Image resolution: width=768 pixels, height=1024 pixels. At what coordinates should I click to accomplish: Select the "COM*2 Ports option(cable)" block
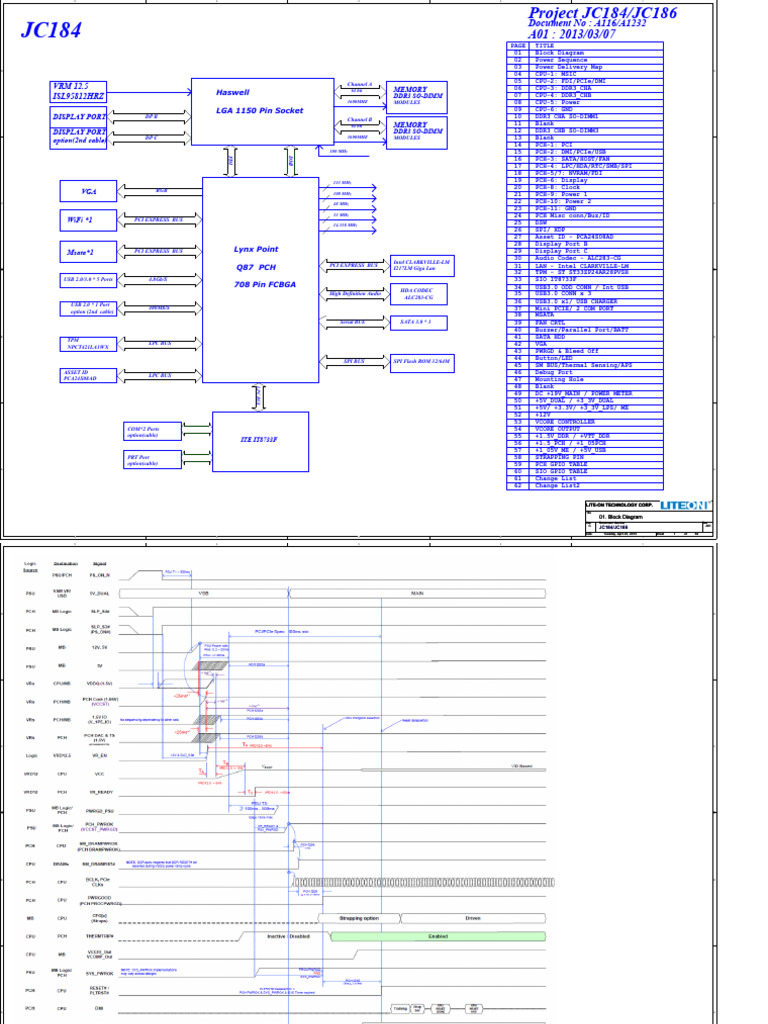(x=152, y=432)
